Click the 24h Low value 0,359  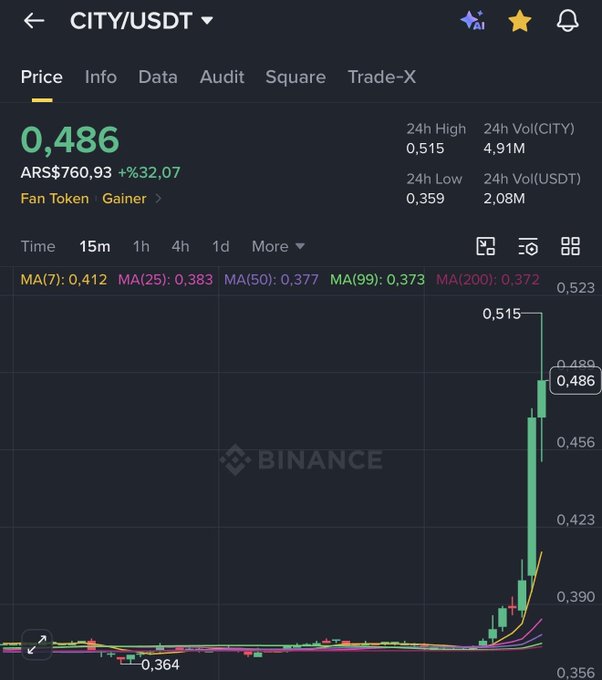[425, 199]
